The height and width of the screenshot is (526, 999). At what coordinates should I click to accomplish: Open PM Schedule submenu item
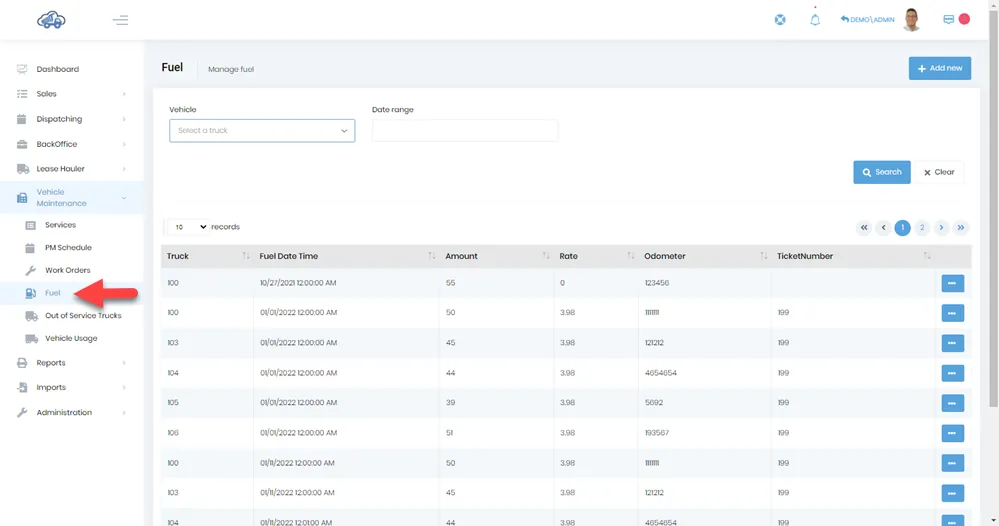pyautogui.click(x=68, y=248)
